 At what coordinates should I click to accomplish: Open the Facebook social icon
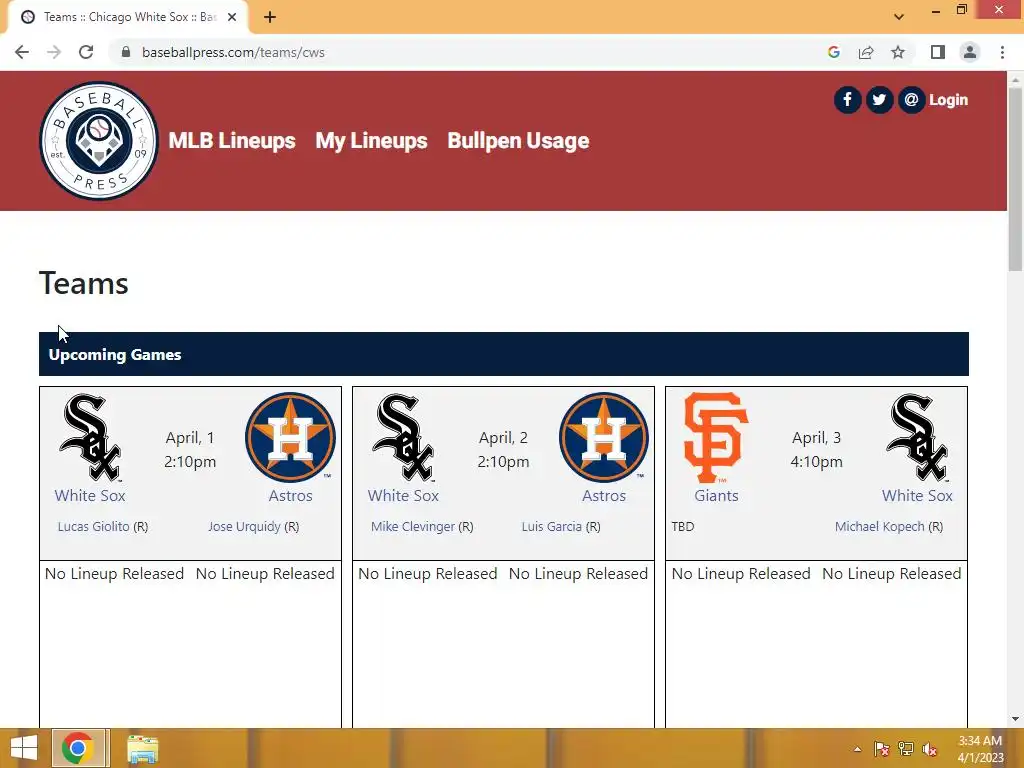(x=847, y=100)
